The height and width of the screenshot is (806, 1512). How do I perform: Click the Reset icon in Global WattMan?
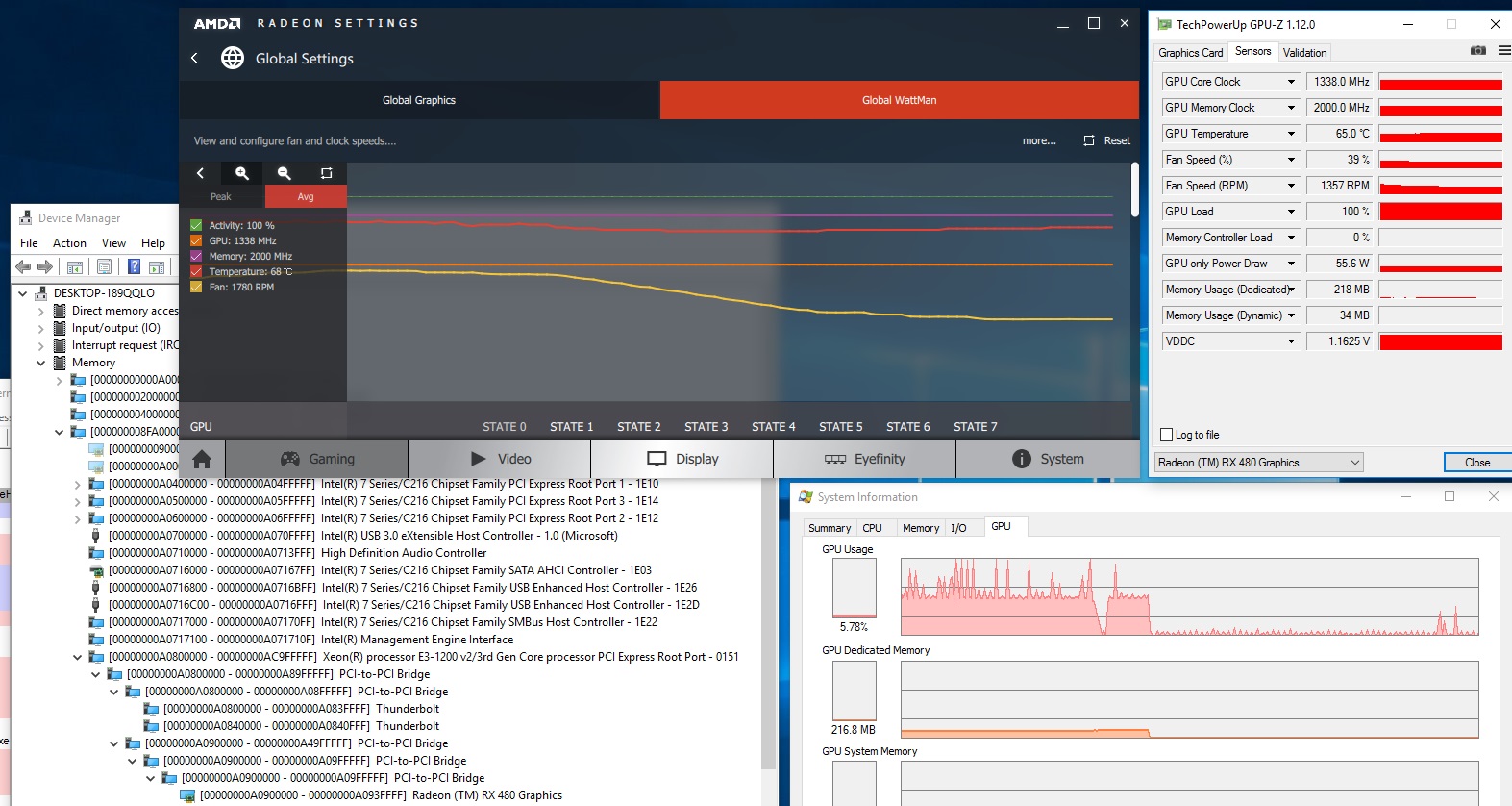pos(1089,140)
